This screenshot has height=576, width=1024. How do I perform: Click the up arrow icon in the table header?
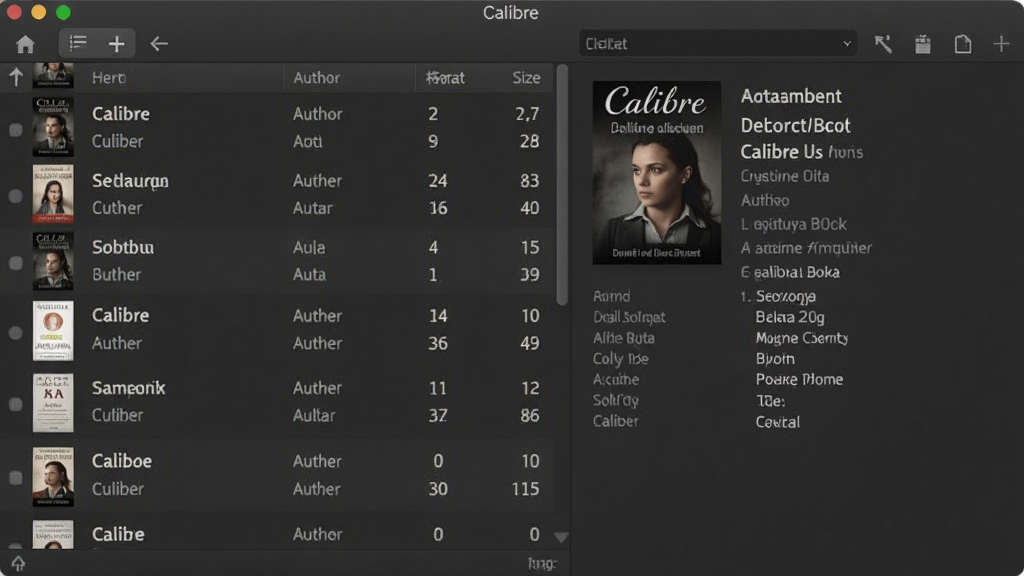[x=16, y=77]
